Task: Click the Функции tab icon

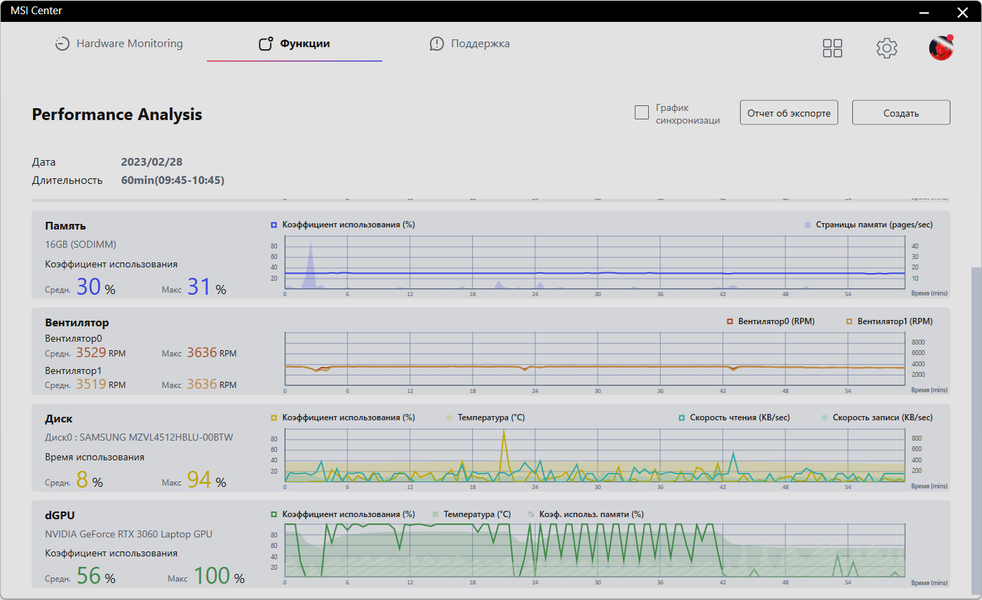Action: click(x=266, y=44)
